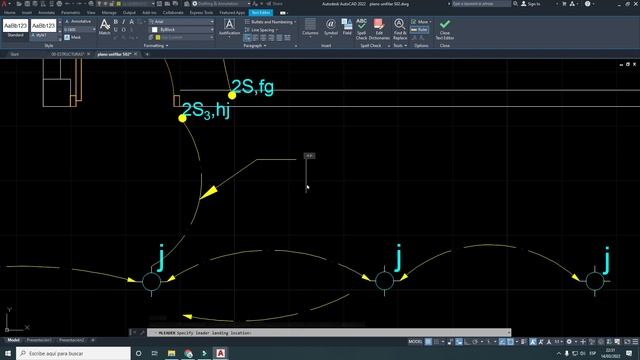Switch to the 00-ESTRUCTURAS drawing tab

(67, 54)
